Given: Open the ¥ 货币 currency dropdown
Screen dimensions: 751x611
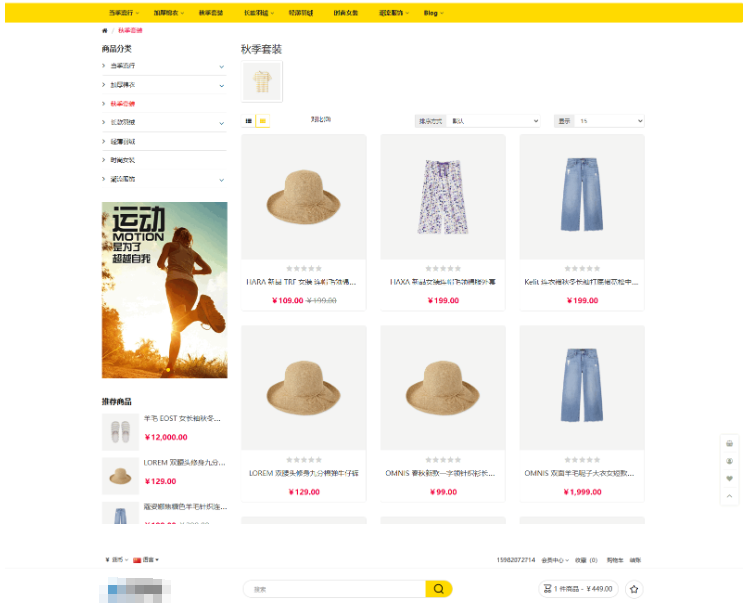Looking at the screenshot, I should pos(116,560).
